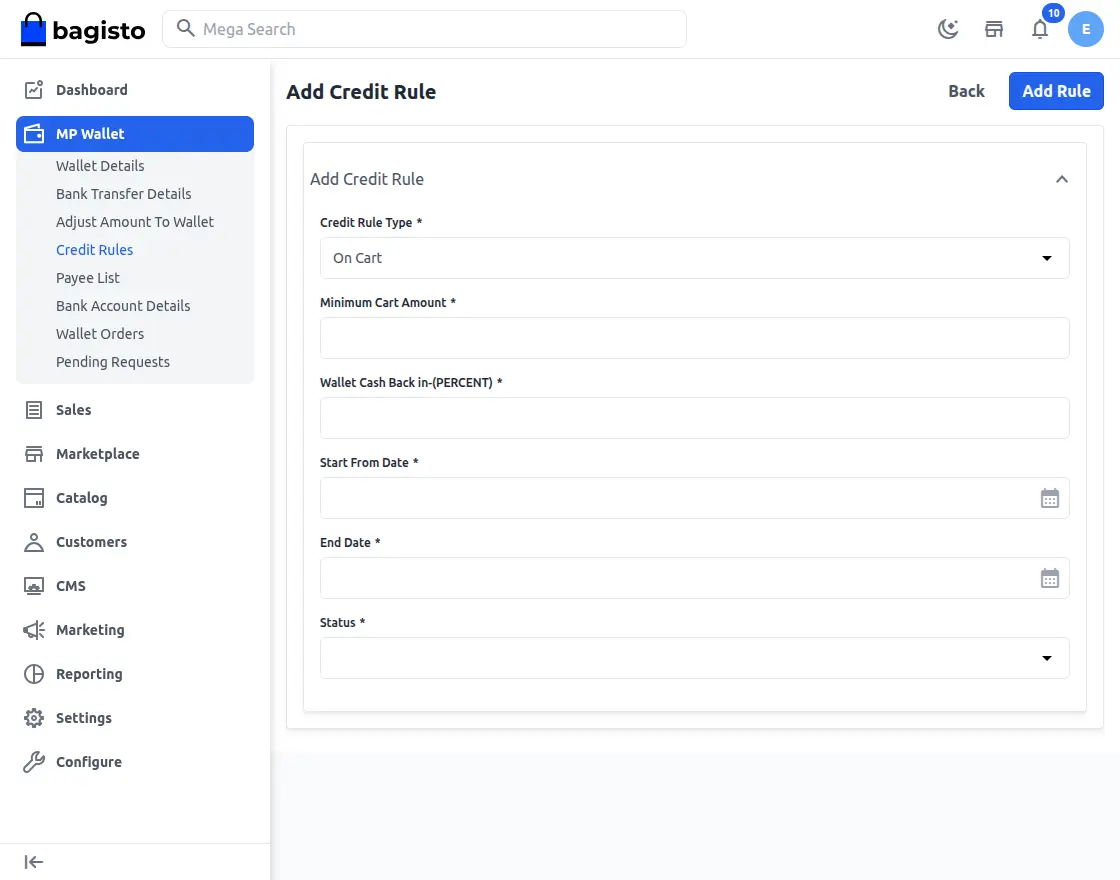The width and height of the screenshot is (1120, 880).
Task: Open Marketing megaphone menu
Action: tap(89, 630)
